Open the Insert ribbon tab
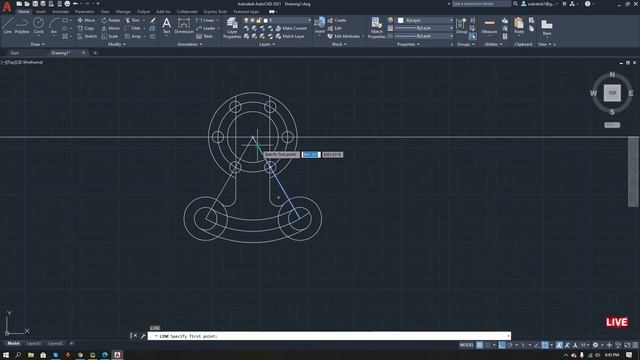Viewport: 640px width, 360px height. tap(41, 12)
